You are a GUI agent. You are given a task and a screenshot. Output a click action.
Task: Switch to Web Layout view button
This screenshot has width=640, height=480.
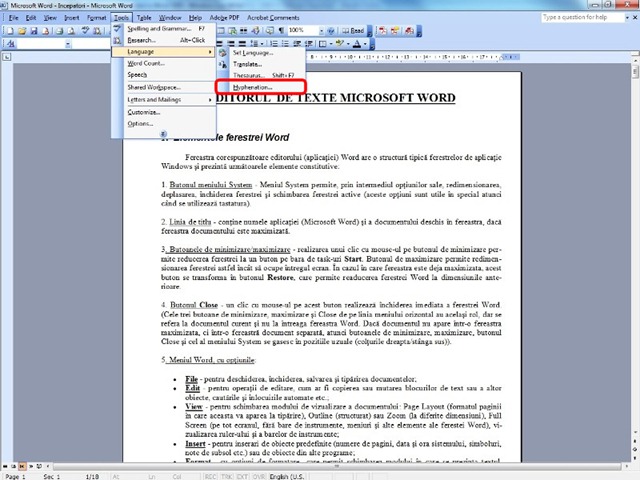13,466
